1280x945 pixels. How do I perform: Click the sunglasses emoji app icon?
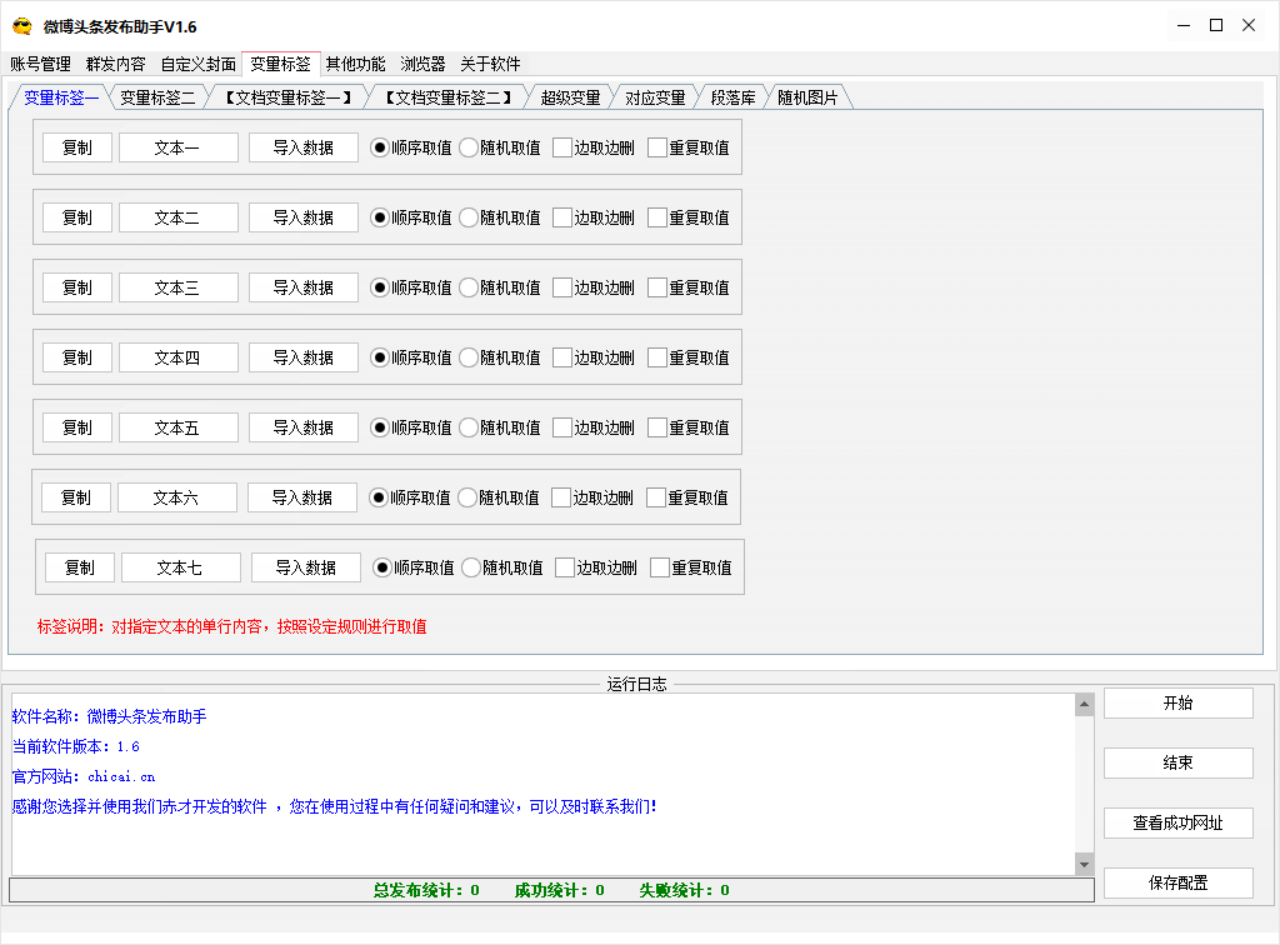click(x=22, y=26)
